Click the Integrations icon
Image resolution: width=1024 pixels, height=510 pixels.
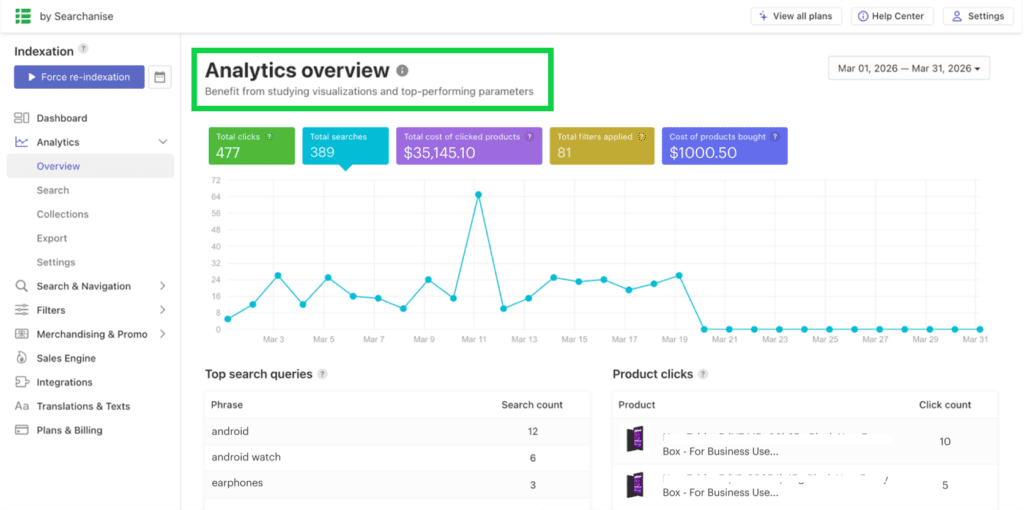click(22, 382)
